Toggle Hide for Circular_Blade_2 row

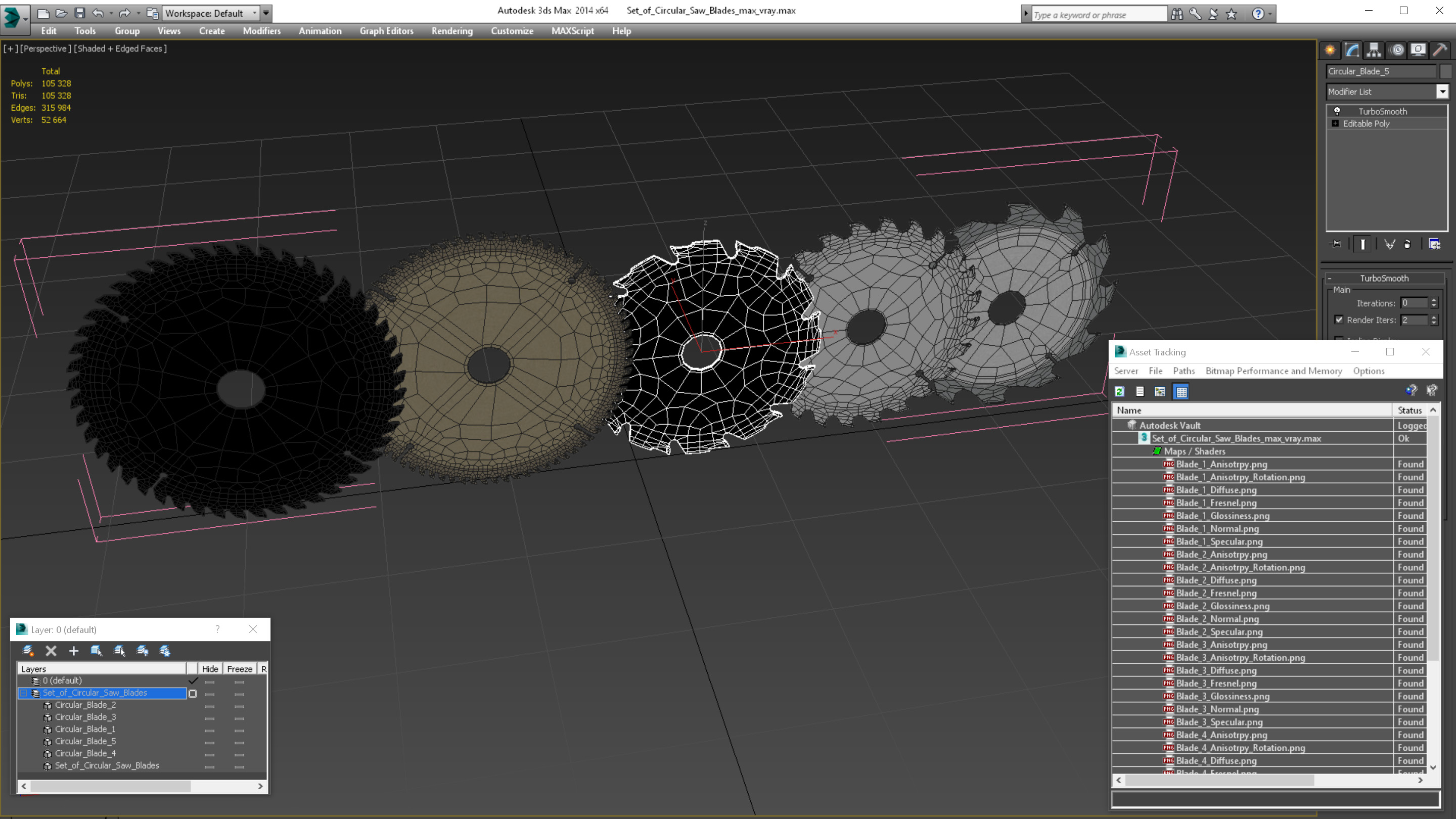click(x=210, y=706)
